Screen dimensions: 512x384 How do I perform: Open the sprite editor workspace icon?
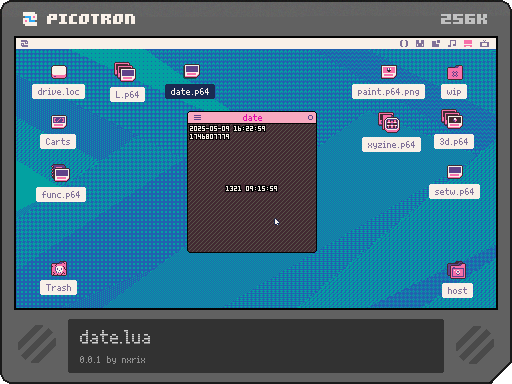click(x=420, y=43)
